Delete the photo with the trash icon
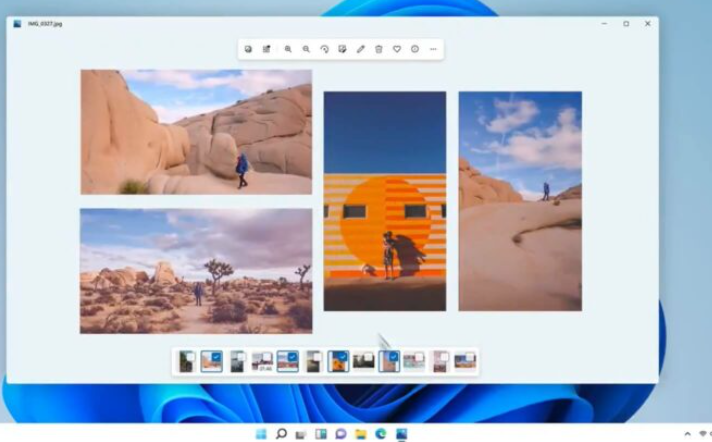The image size is (712, 442). click(x=379, y=49)
